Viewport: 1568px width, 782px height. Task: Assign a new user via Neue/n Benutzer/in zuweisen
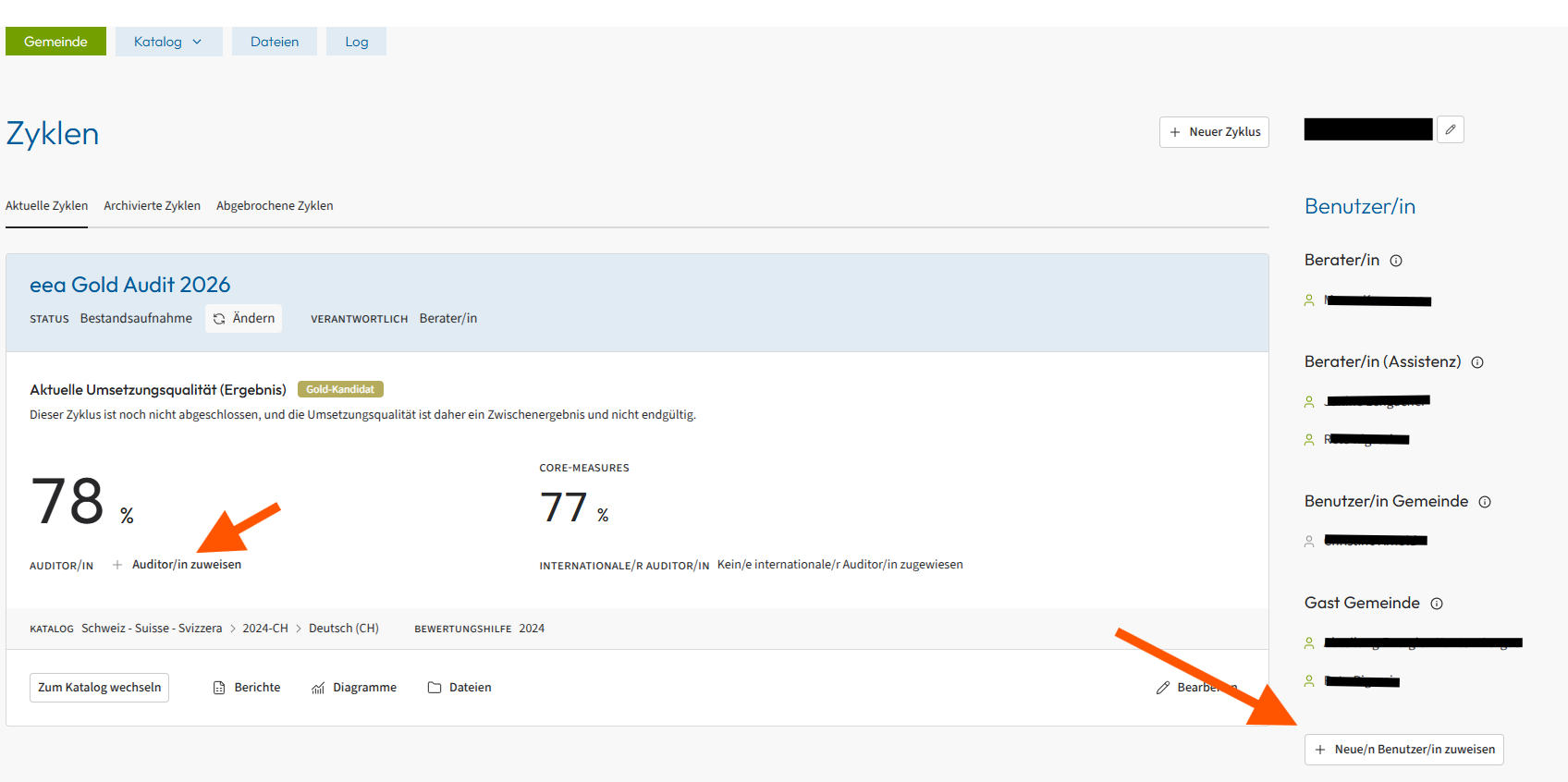1404,750
